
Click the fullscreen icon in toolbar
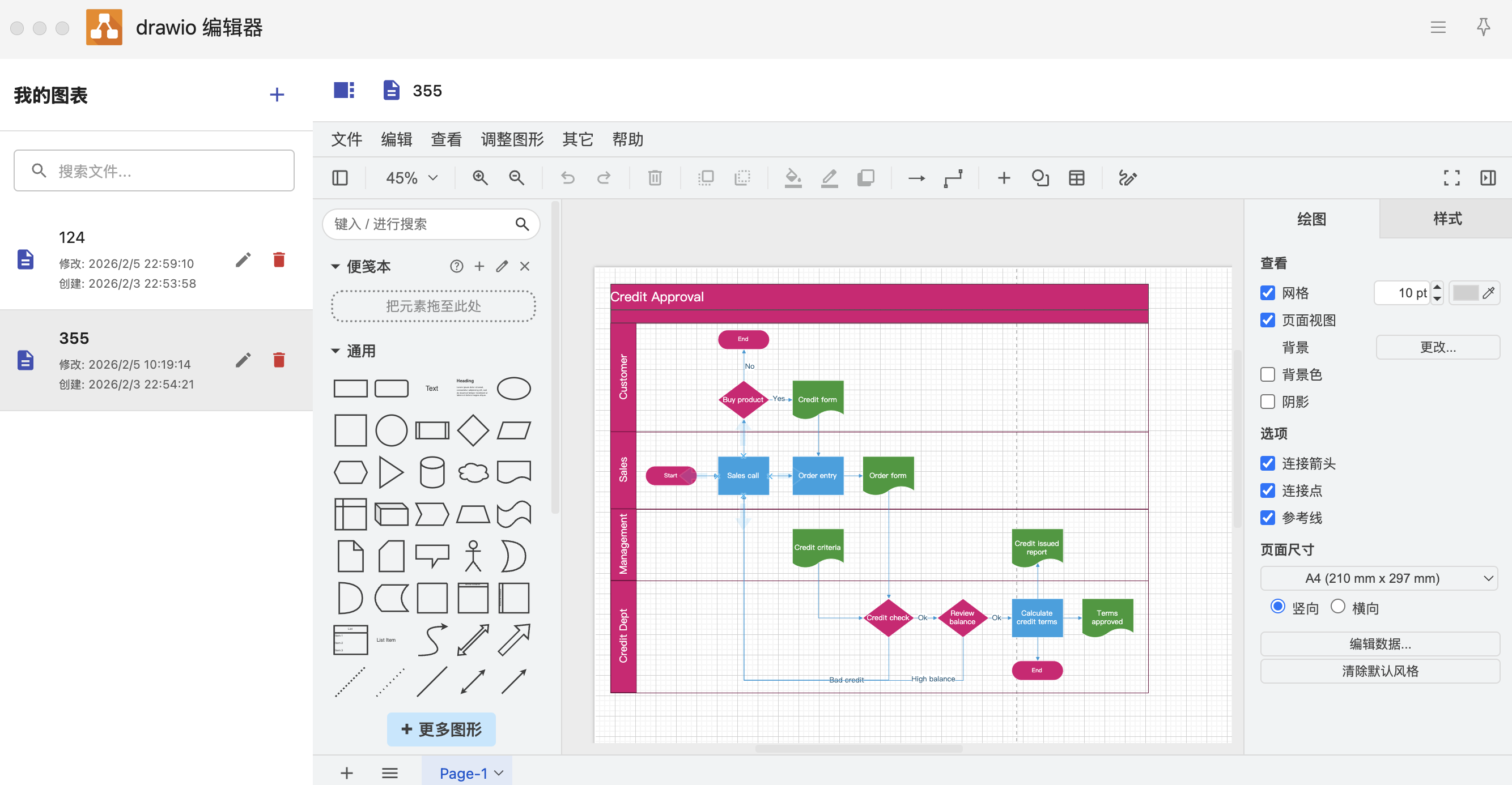(x=1451, y=178)
